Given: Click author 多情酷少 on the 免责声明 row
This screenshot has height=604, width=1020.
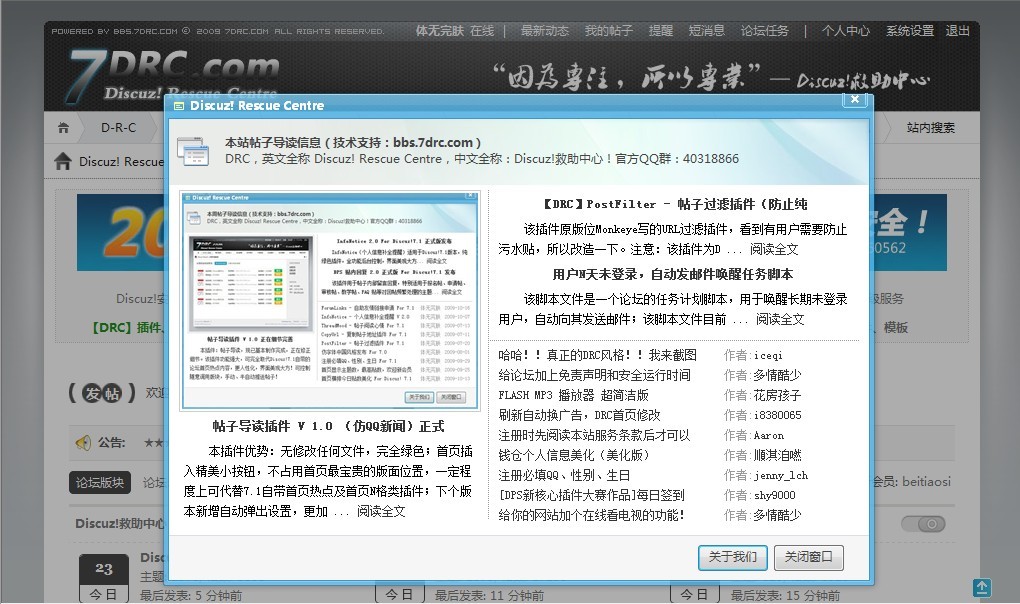Looking at the screenshot, I should 777,375.
